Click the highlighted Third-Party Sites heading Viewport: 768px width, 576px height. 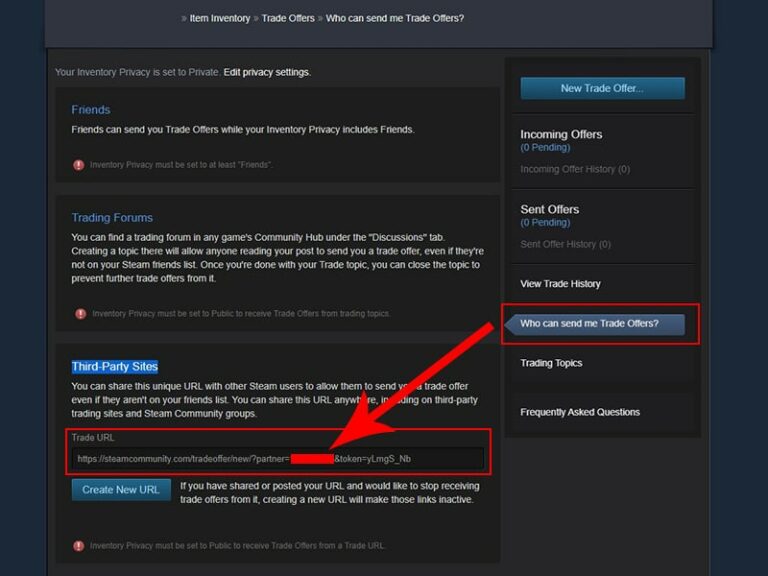pos(115,366)
